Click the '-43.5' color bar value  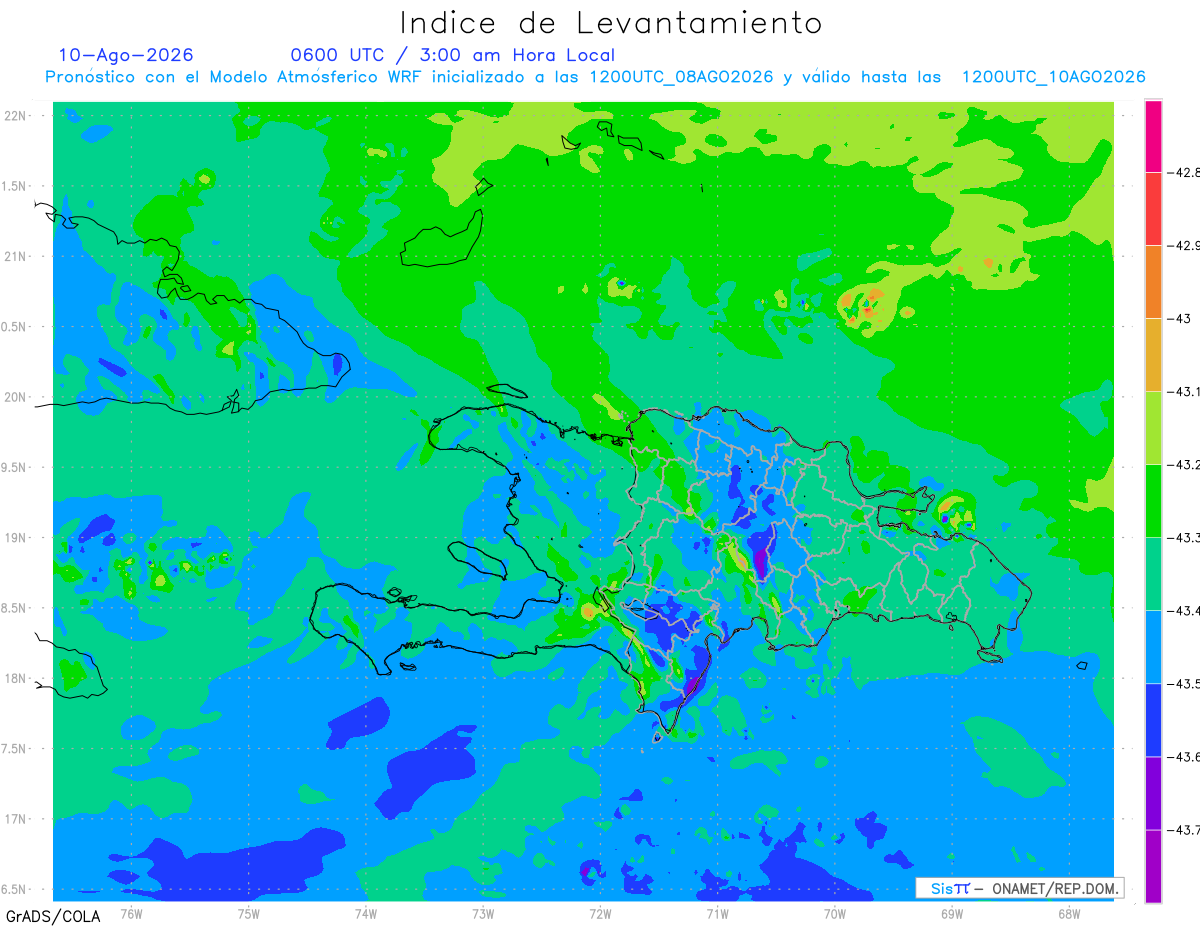click(1182, 684)
